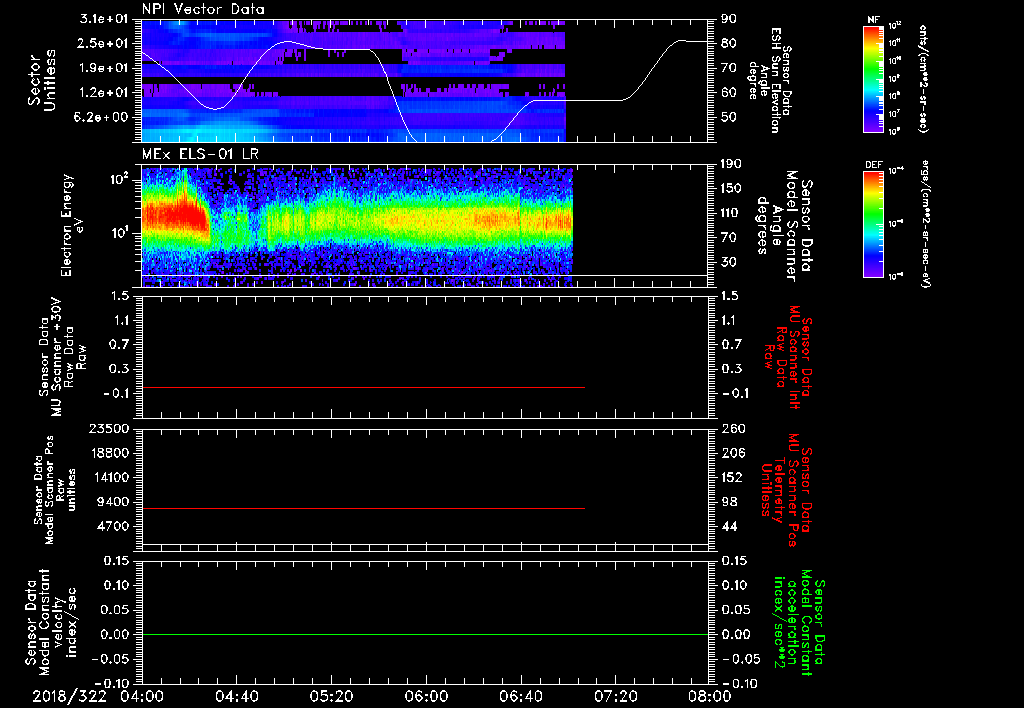Click the "-0.10" left tick of velocity panel
The height and width of the screenshot is (708, 1024).
click(x=111, y=683)
